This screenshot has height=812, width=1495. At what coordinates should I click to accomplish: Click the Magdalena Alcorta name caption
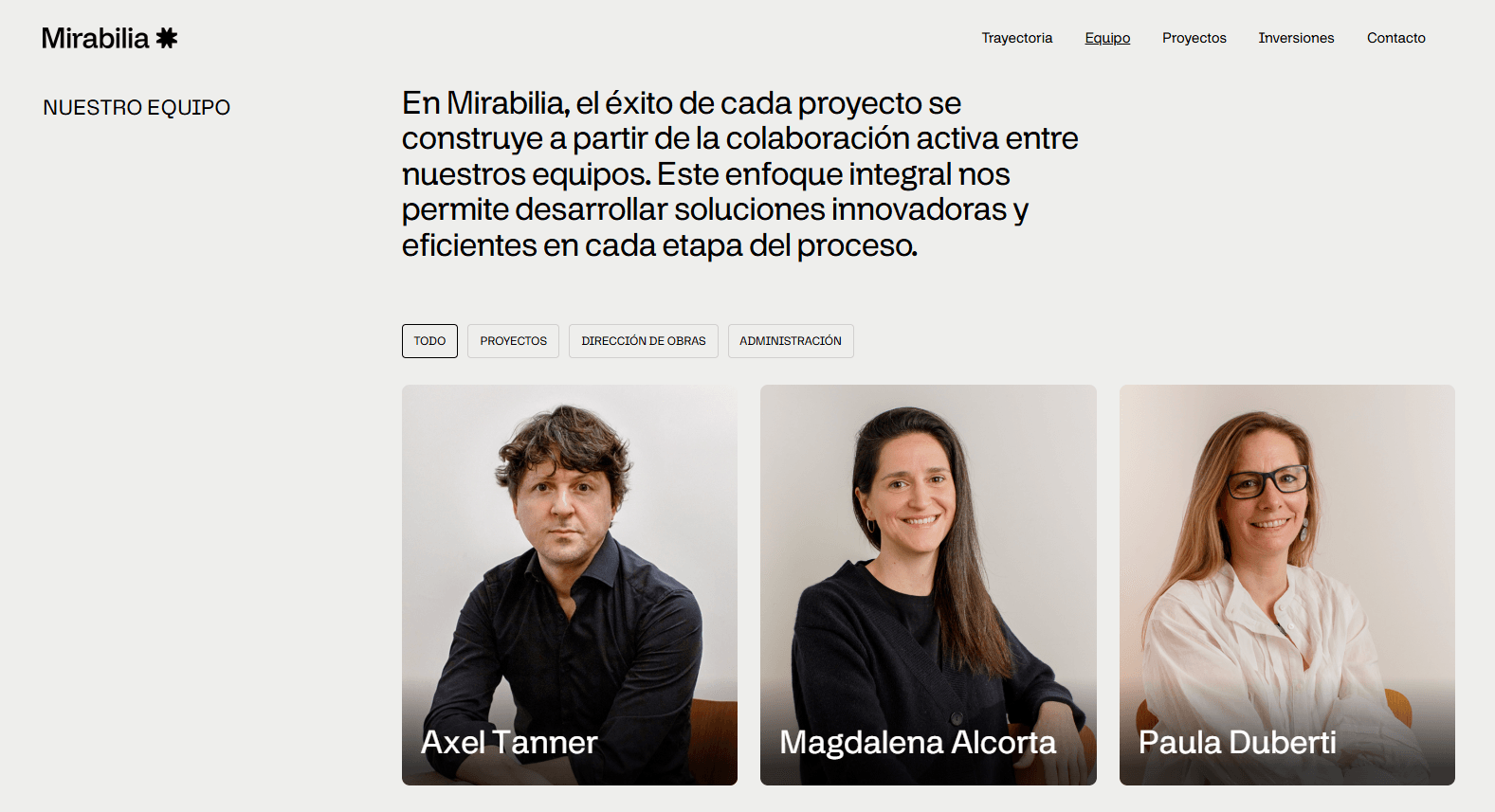918,742
